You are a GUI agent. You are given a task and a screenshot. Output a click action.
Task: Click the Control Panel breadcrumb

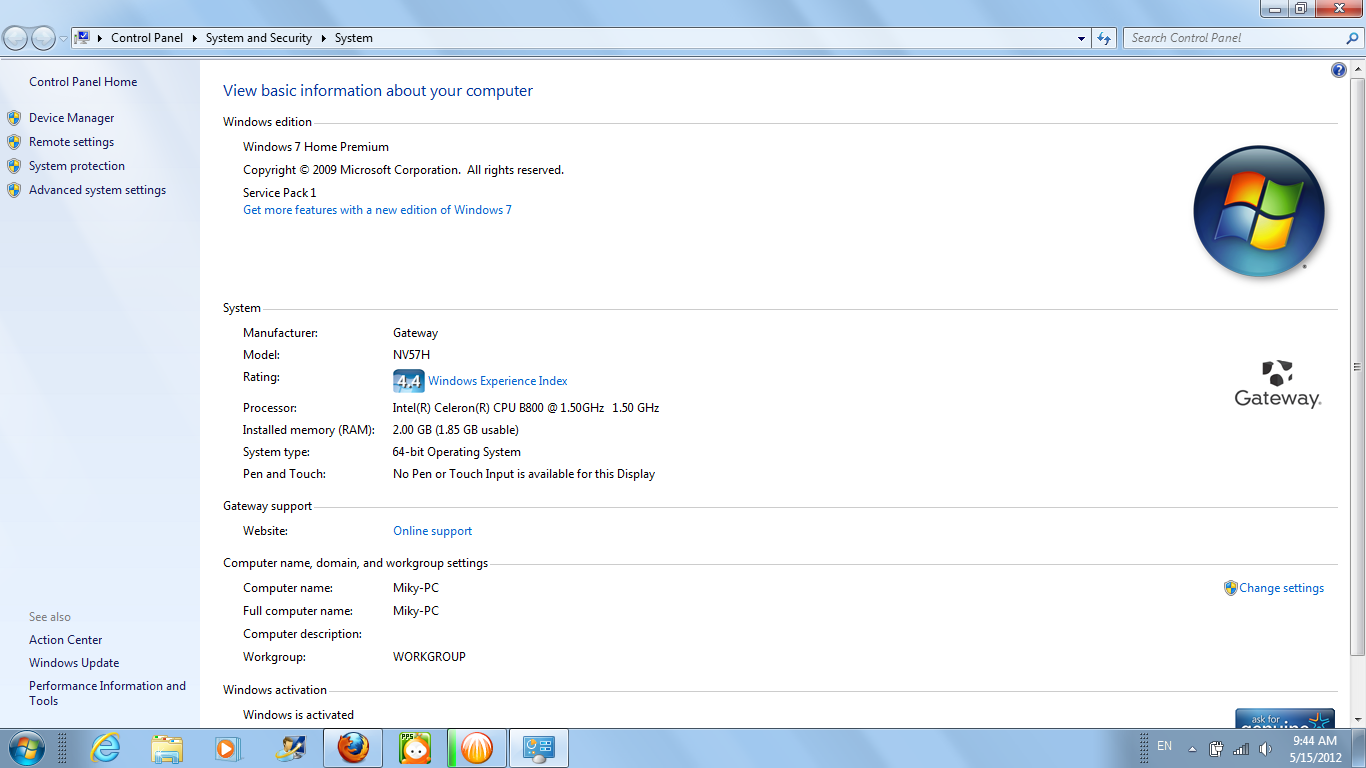pos(147,38)
